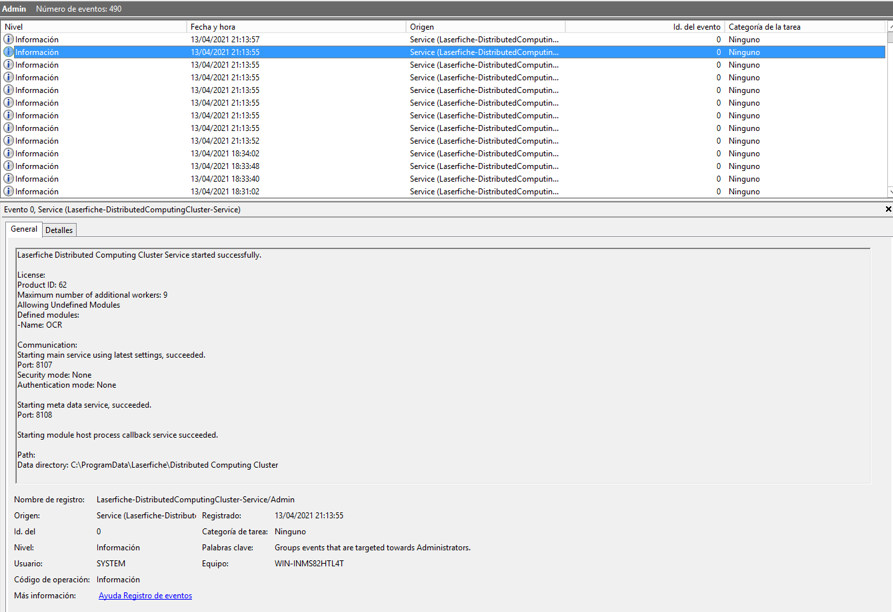This screenshot has width=893, height=612.
Task: Click the 'Authentication mode: None' line
Action: point(67,385)
